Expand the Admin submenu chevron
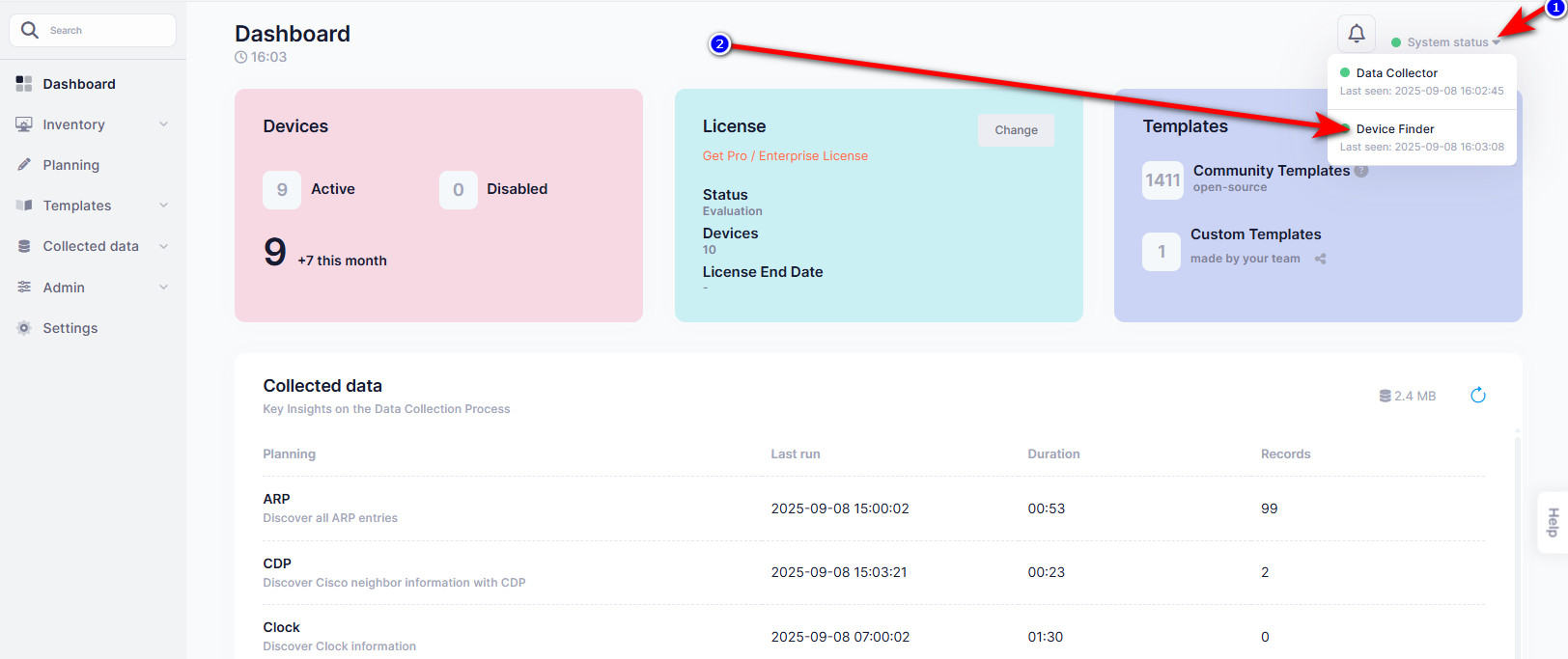This screenshot has width=1568, height=659. [163, 287]
